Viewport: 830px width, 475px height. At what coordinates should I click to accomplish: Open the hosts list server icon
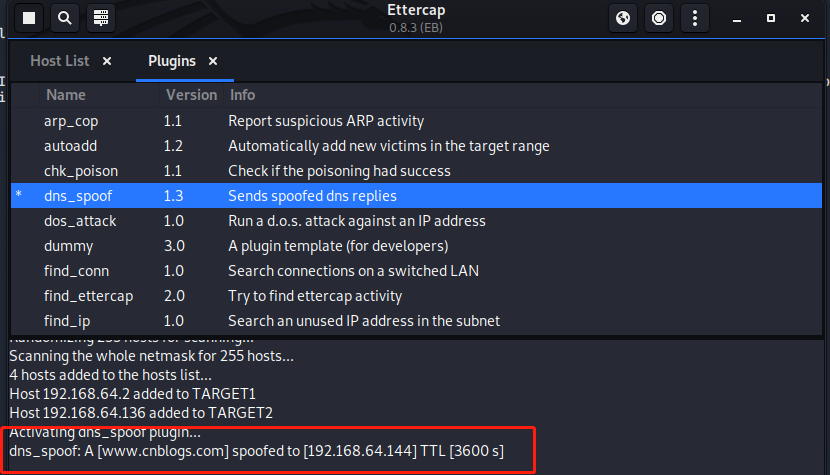98,18
